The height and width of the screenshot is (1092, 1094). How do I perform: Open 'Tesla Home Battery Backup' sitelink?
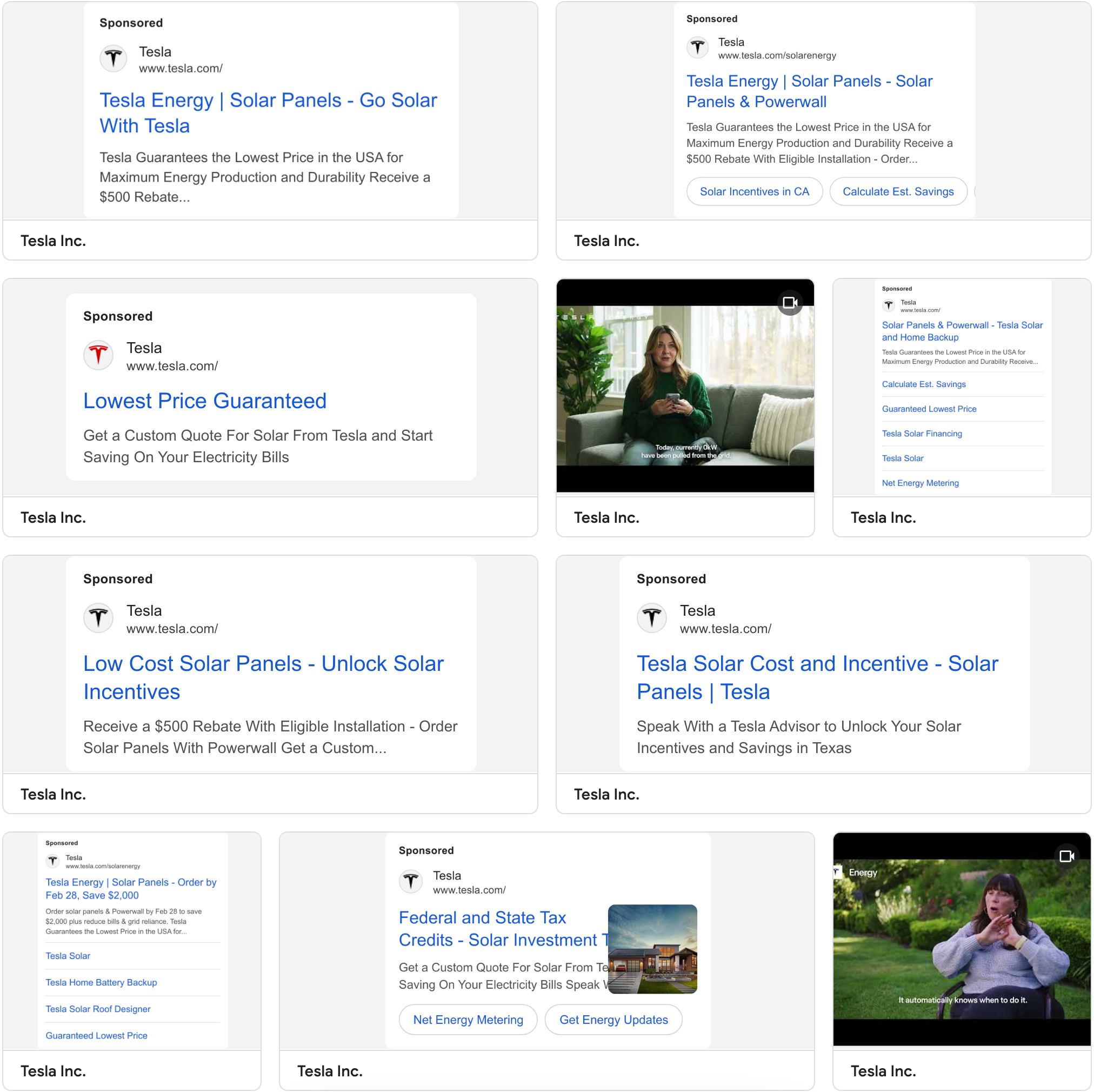click(102, 983)
